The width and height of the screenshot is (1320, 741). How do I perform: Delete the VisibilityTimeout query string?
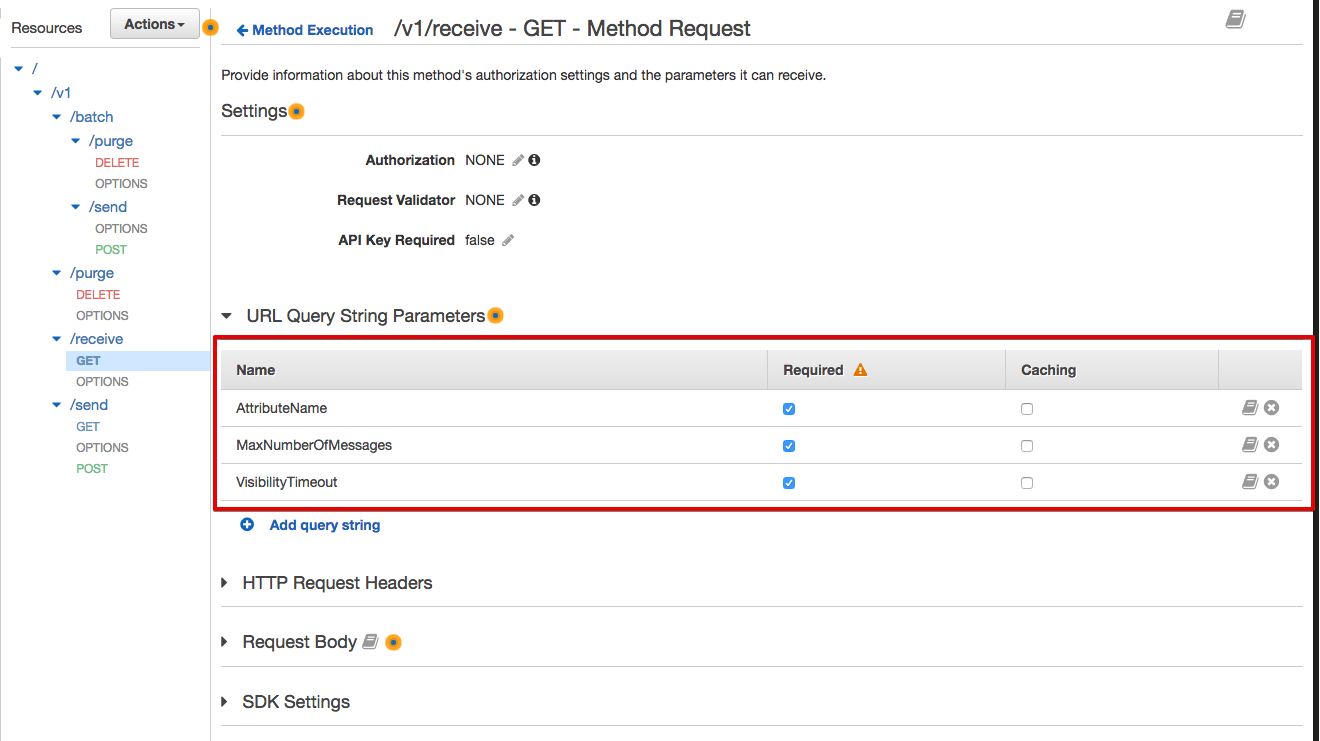[1271, 482]
